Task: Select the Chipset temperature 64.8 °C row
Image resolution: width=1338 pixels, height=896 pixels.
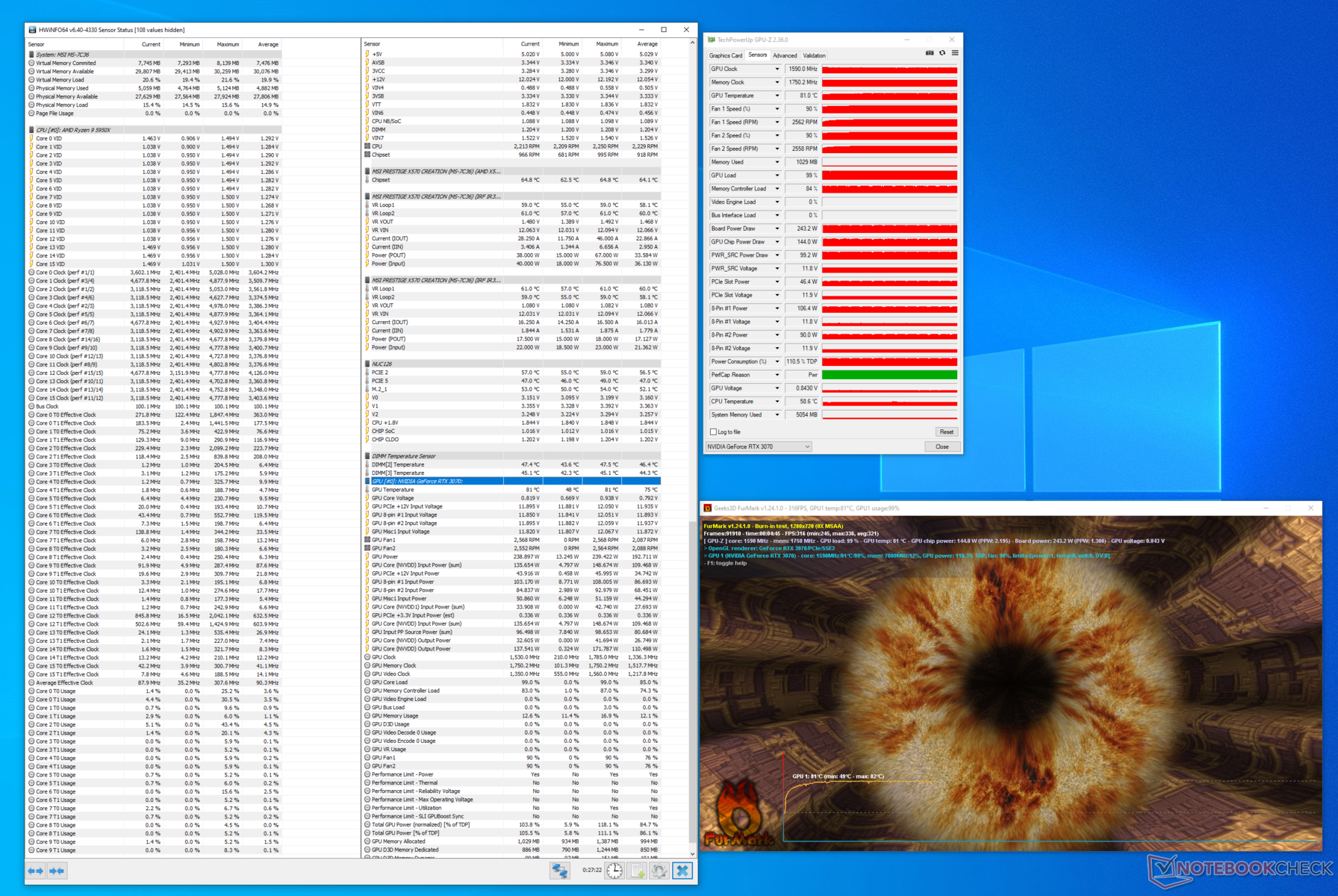Action: click(x=511, y=180)
